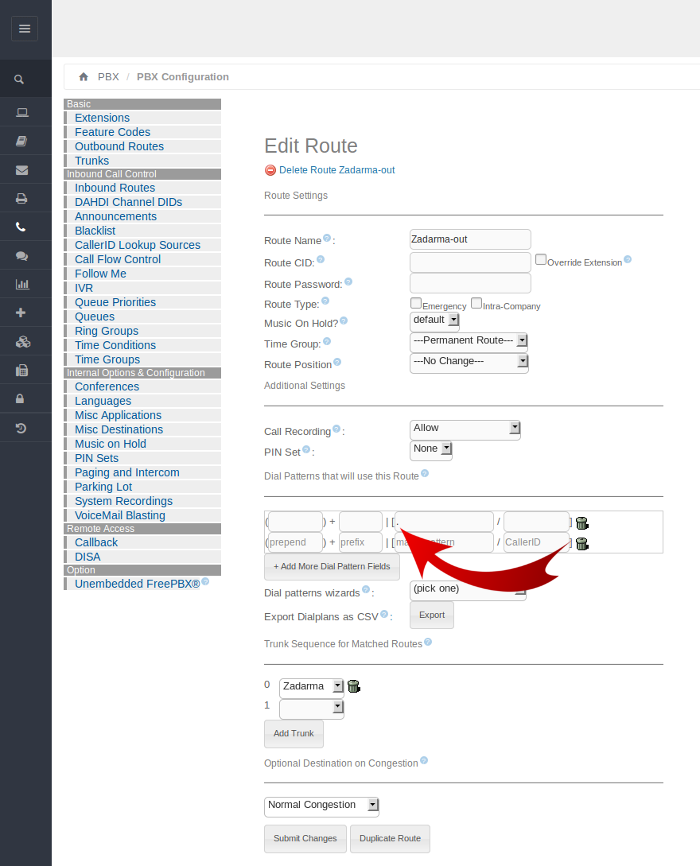Go to Music on Hold menu item
Image resolution: width=700 pixels, height=866 pixels.
(110, 444)
